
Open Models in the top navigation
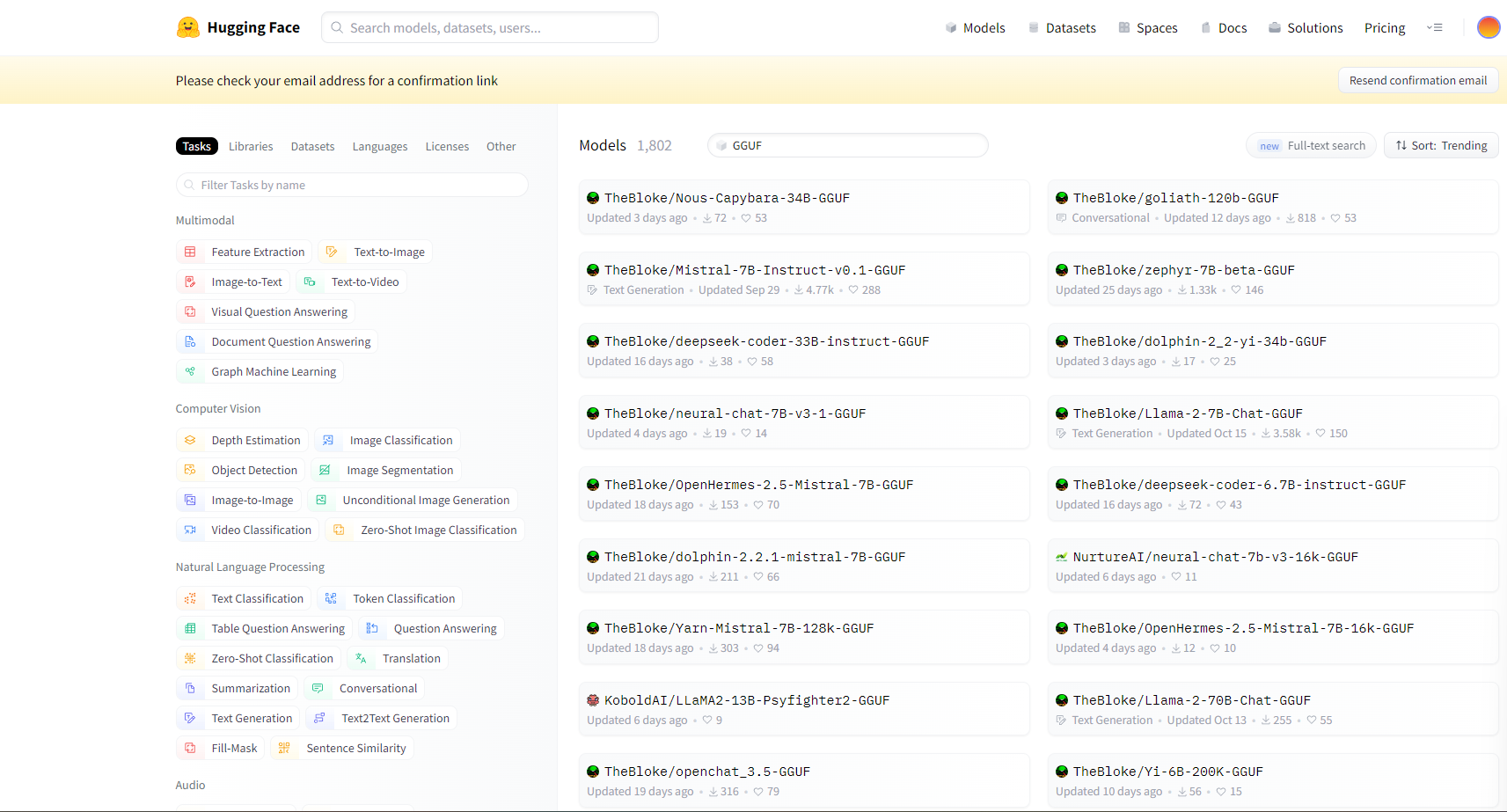click(975, 27)
